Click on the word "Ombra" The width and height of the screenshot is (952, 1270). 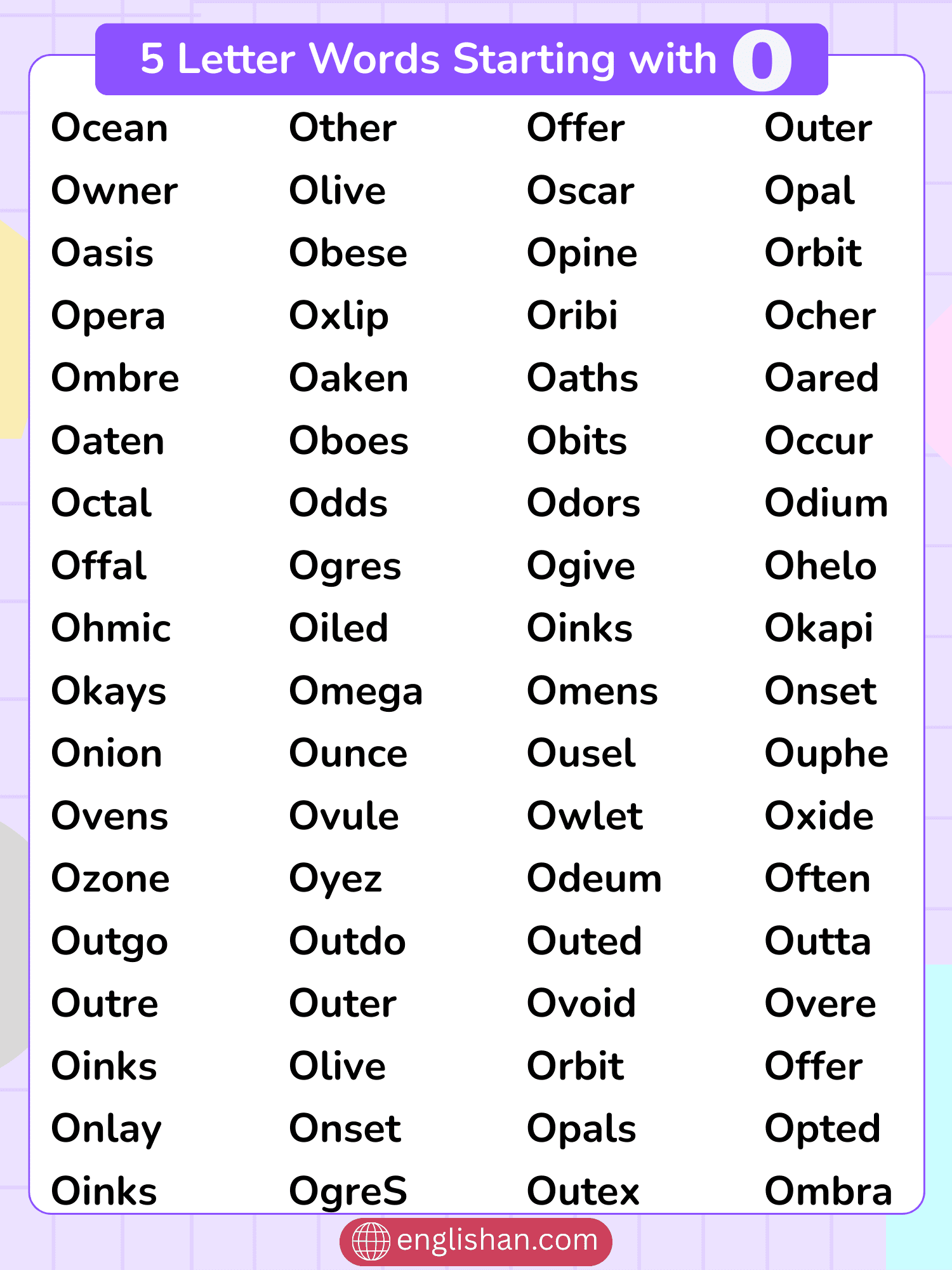coord(828,1191)
